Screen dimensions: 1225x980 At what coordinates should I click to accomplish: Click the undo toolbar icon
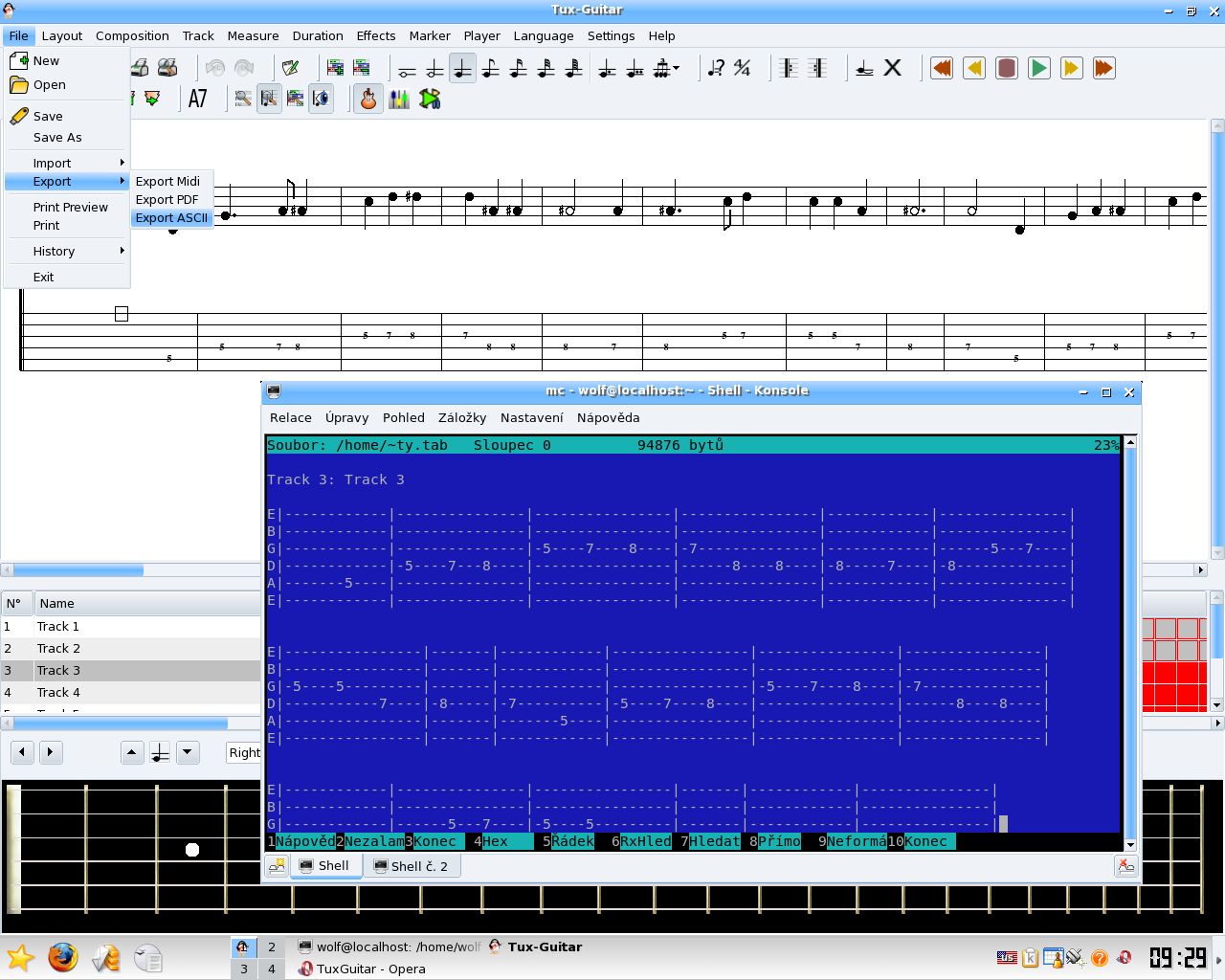pos(215,68)
